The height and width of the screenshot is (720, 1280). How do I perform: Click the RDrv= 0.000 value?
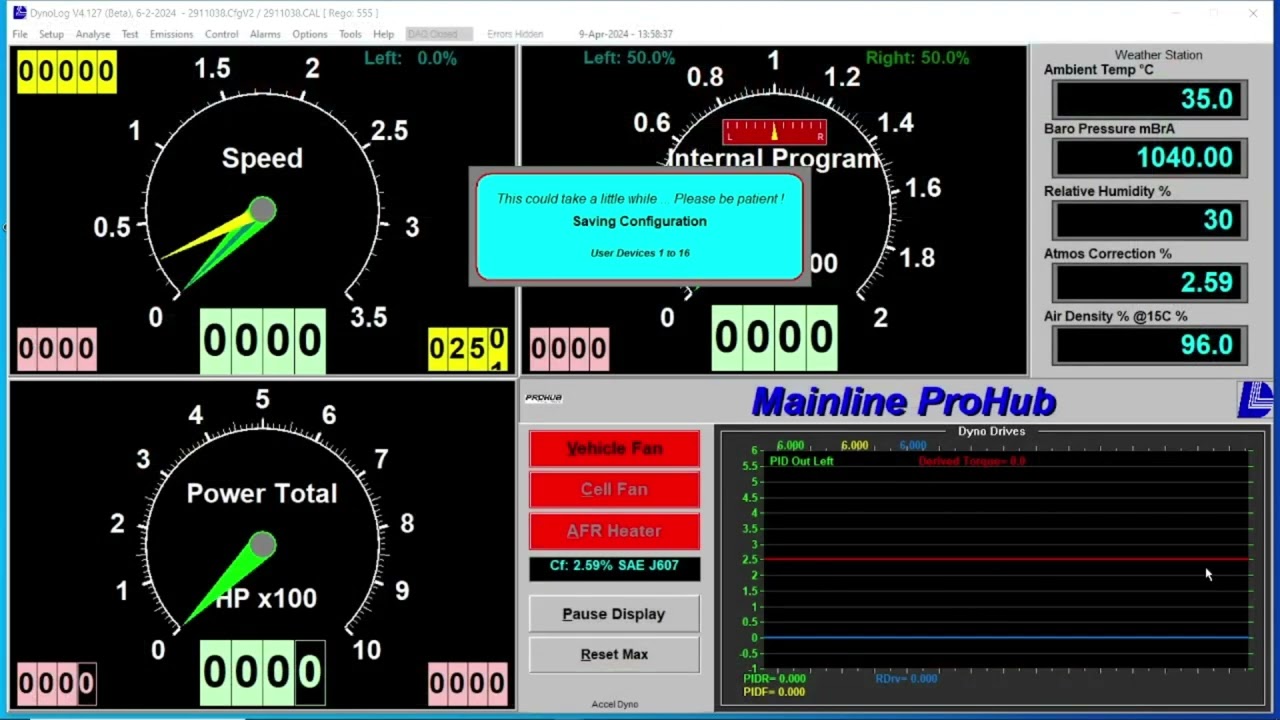click(906, 679)
